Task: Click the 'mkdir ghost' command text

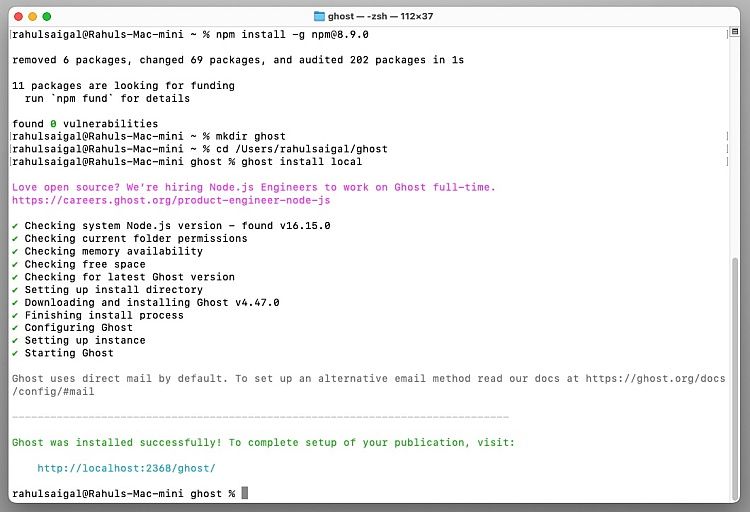Action: point(251,136)
